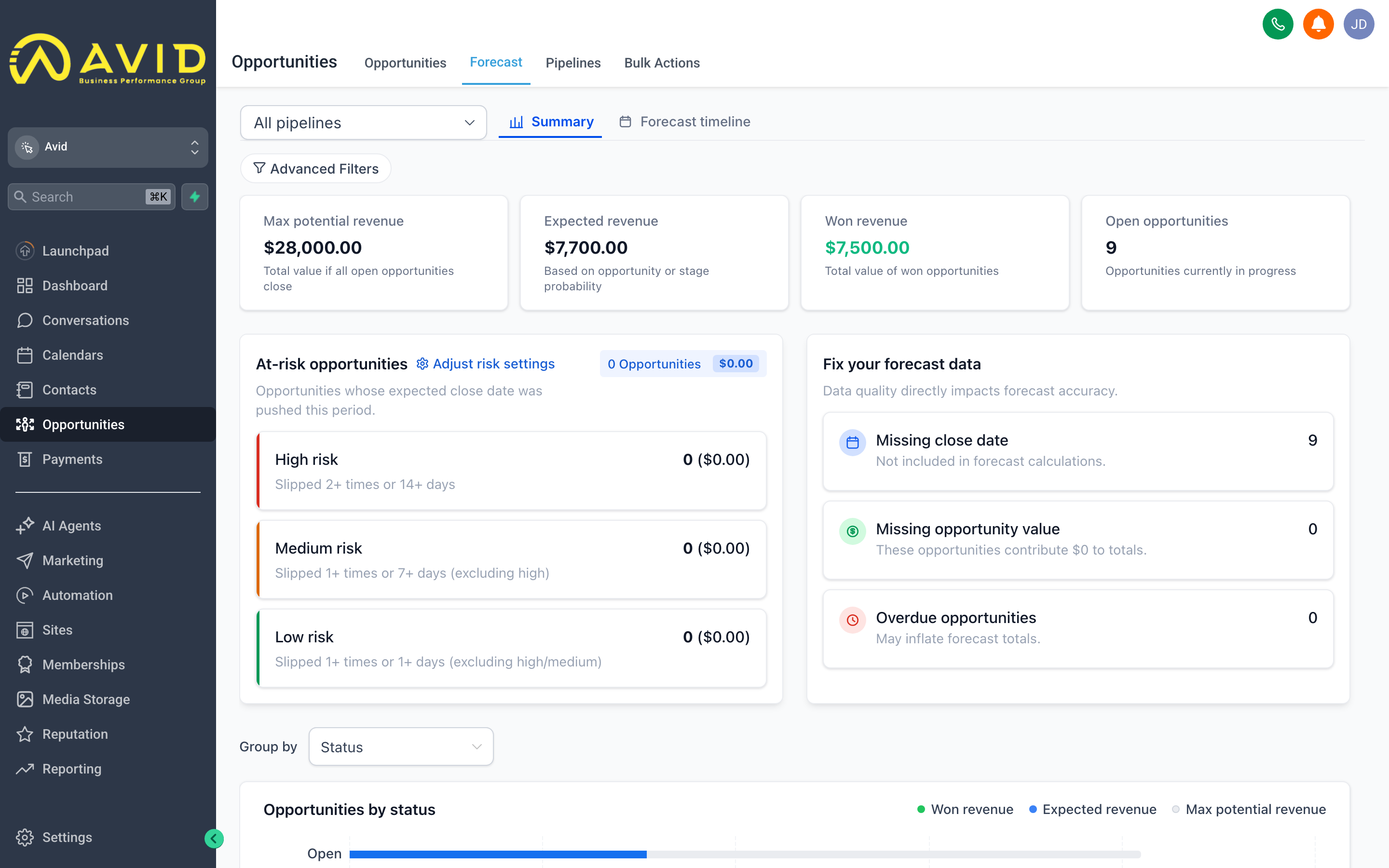Screen dimensions: 1389x868
Task: Open Sites in sidebar
Action: [x=108, y=630]
